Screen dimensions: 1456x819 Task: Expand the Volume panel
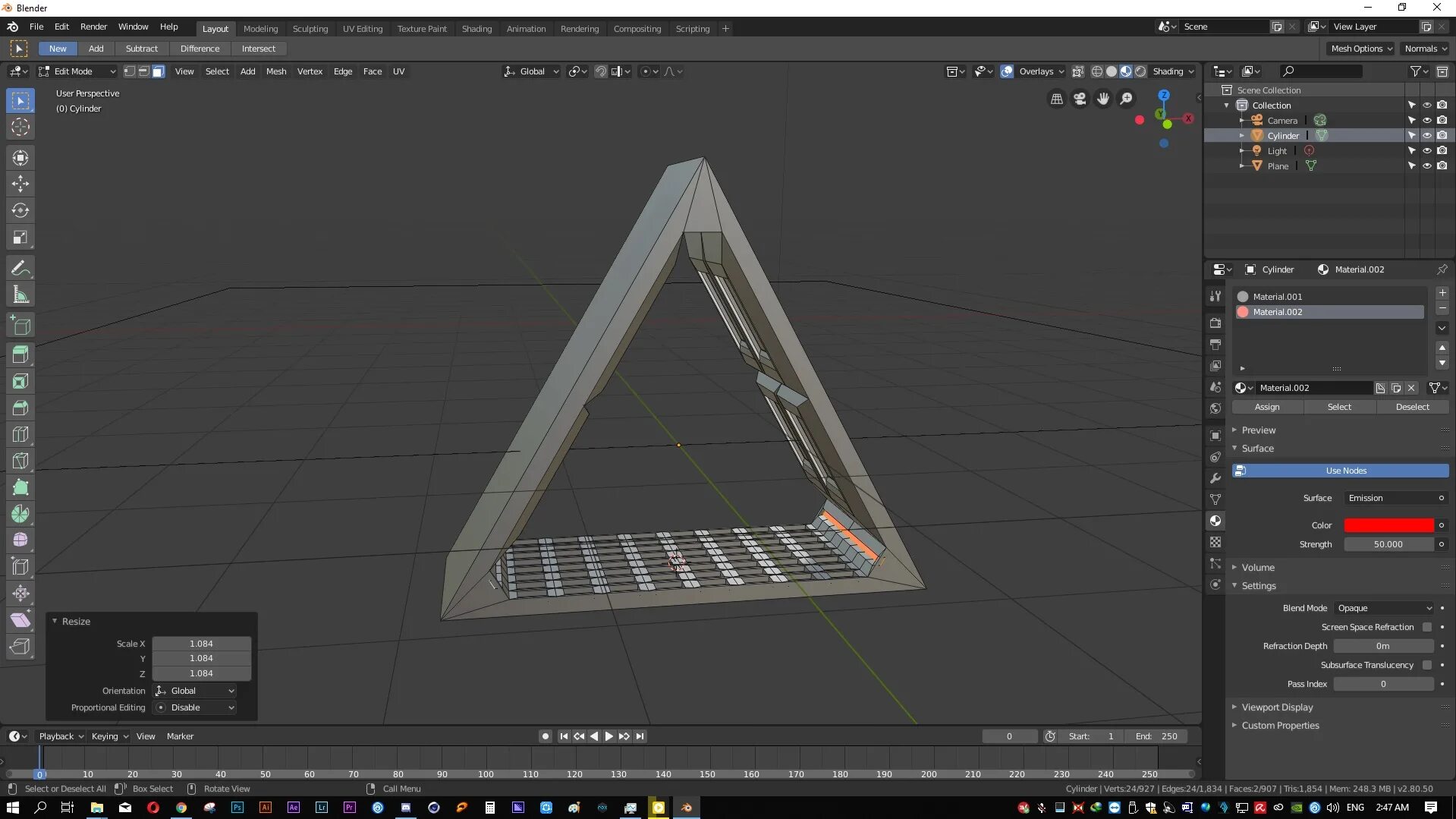pyautogui.click(x=1258, y=568)
